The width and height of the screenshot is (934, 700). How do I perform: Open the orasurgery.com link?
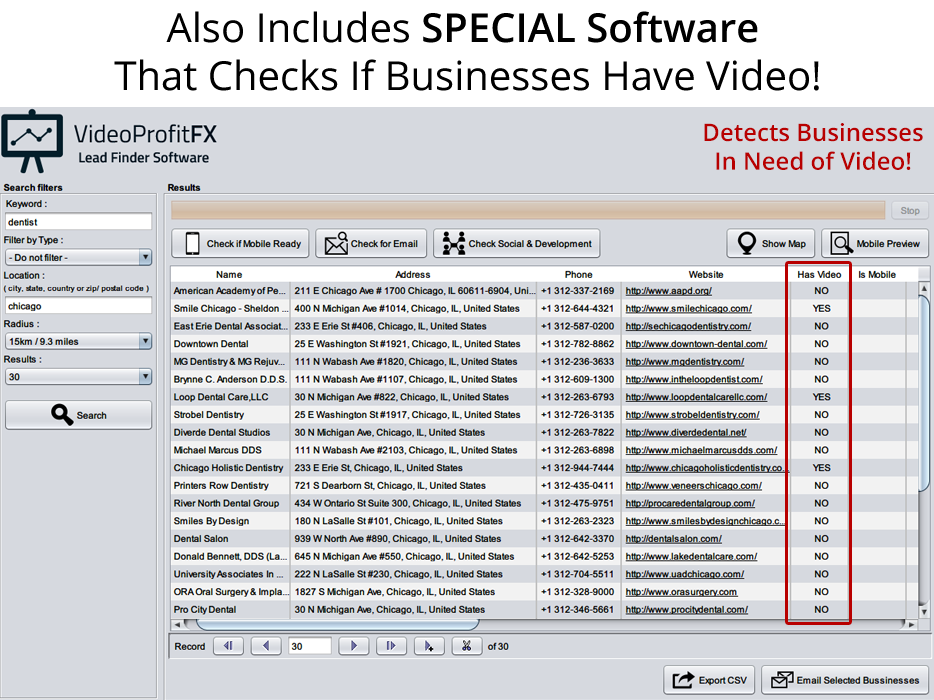pyautogui.click(x=681, y=592)
